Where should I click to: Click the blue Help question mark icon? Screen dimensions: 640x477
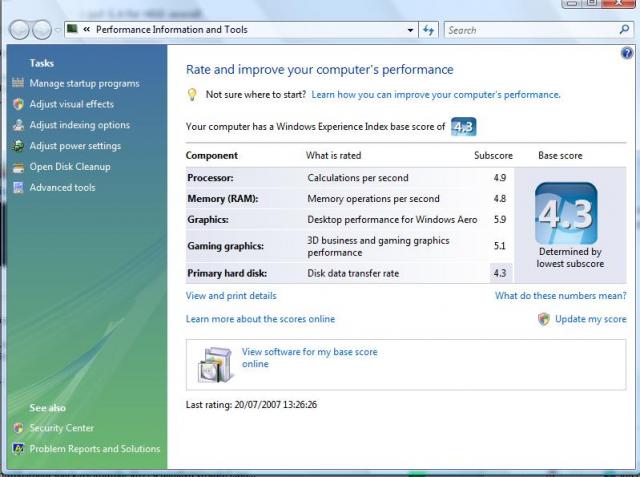tap(627, 53)
